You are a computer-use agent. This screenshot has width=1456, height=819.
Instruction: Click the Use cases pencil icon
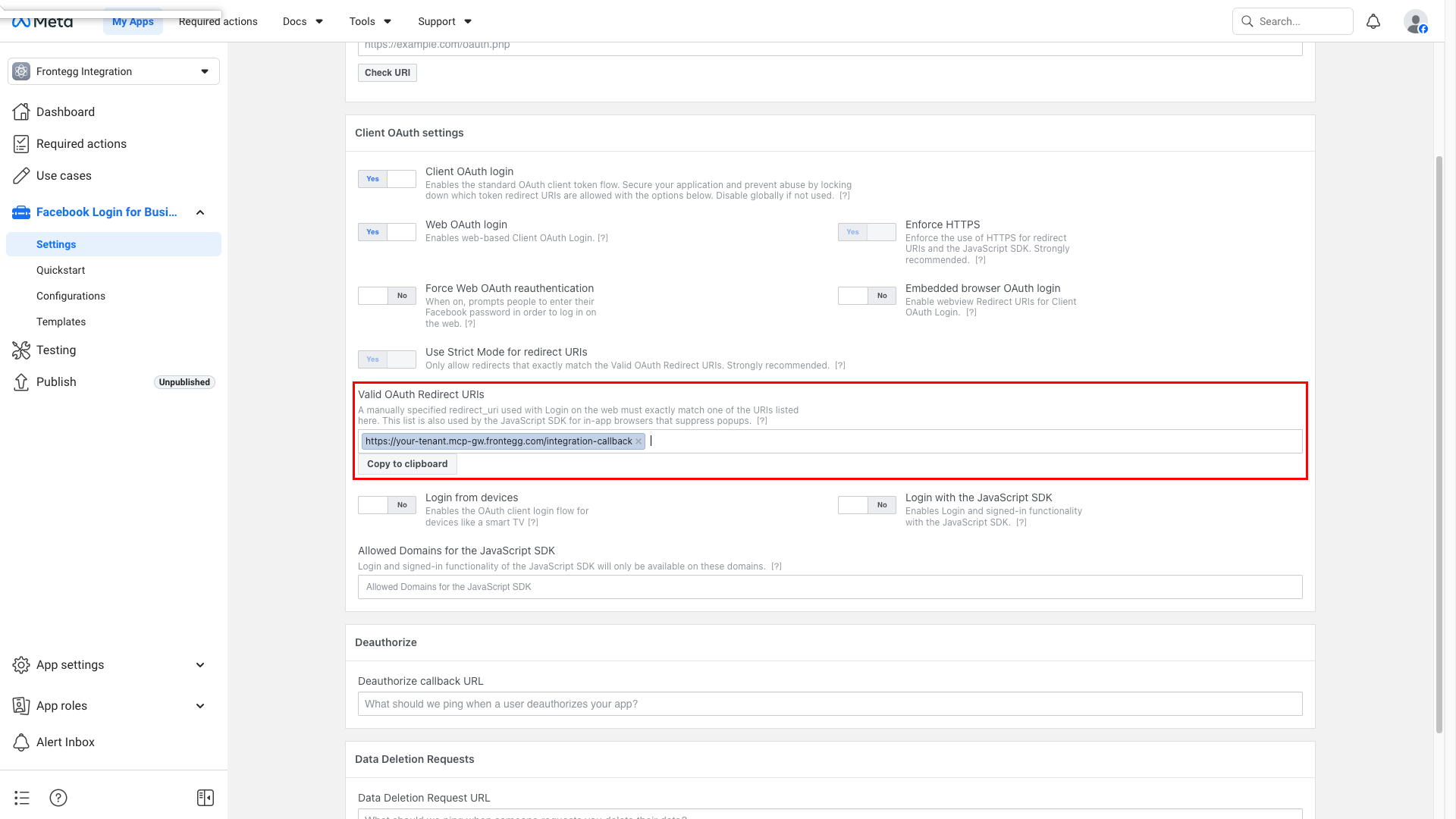pos(21,176)
